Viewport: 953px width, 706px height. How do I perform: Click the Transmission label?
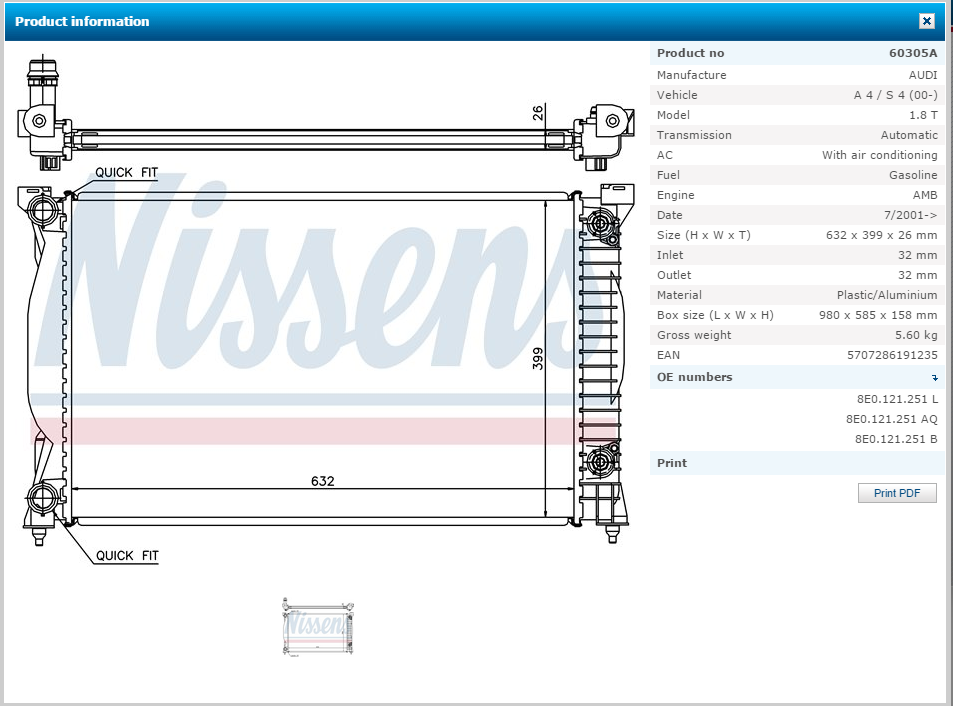coord(694,135)
